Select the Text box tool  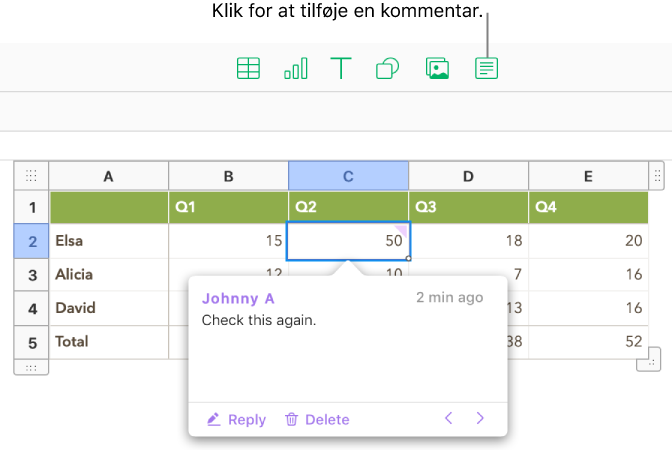pyautogui.click(x=342, y=69)
